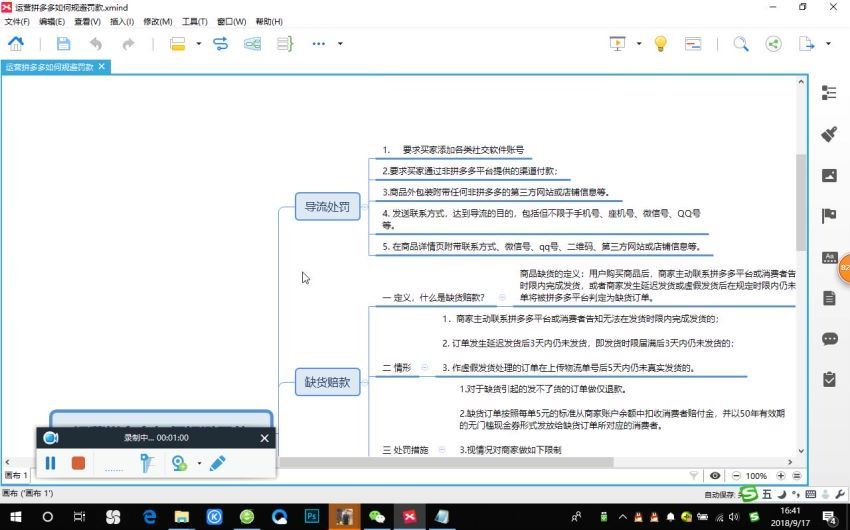
Task: Open the Image sidebar panel
Action: (x=829, y=175)
